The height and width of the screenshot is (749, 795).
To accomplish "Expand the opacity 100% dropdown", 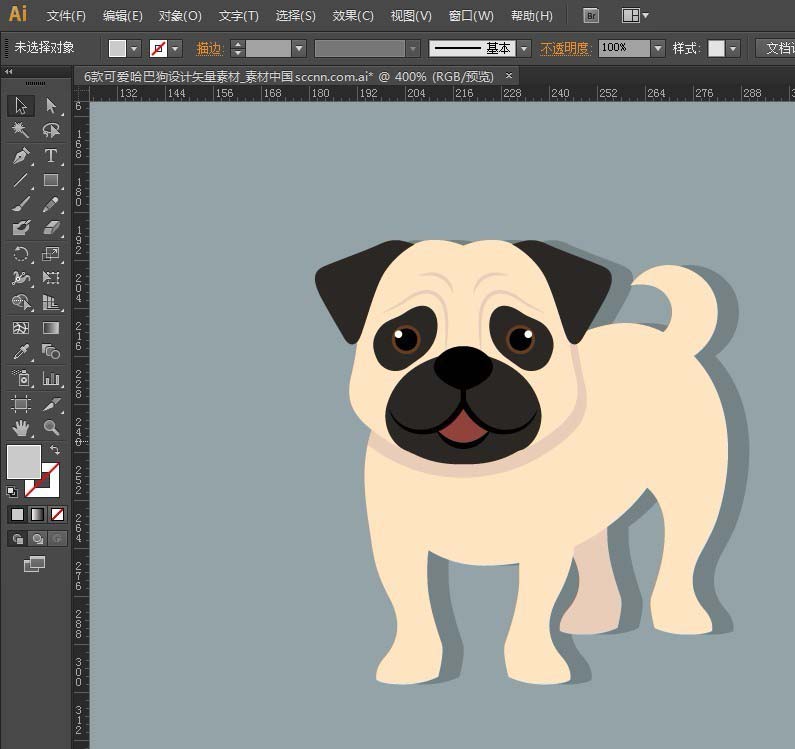I will coord(657,48).
